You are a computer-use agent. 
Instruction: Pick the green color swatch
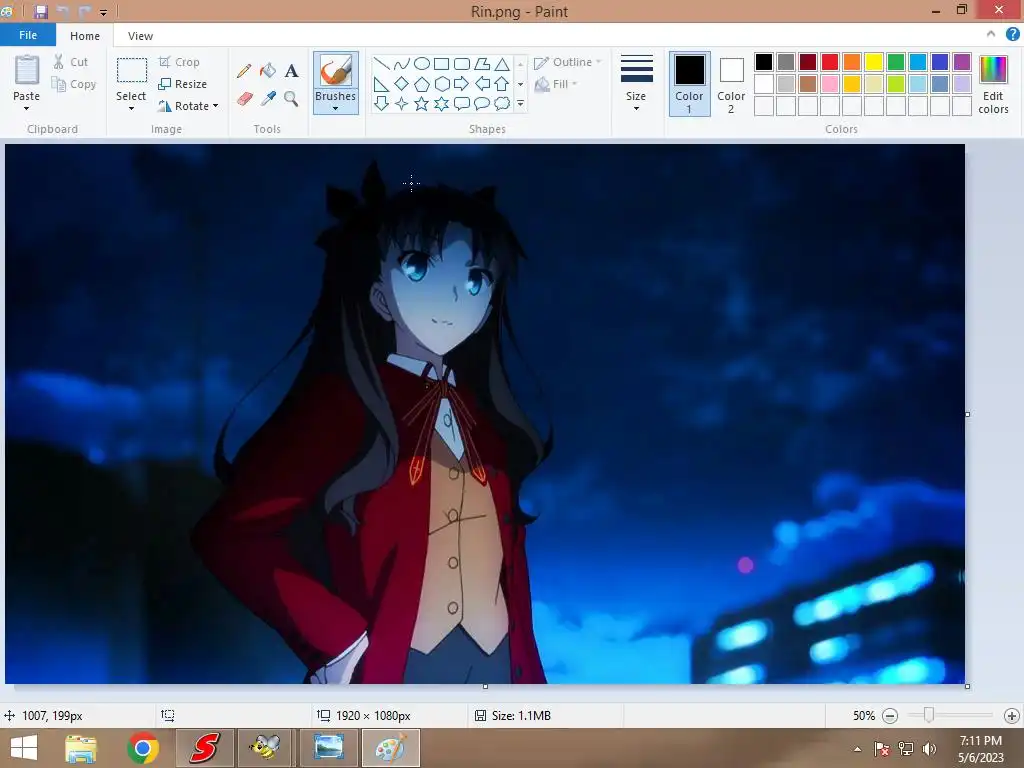896,62
